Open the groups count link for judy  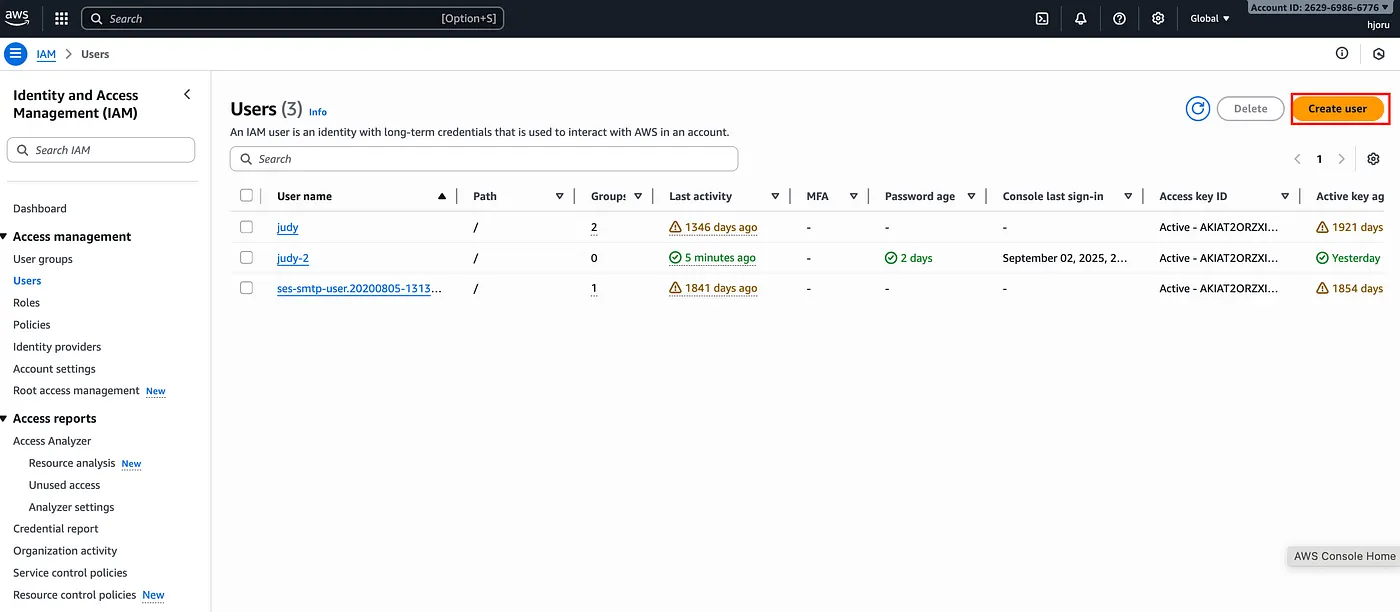[594, 227]
